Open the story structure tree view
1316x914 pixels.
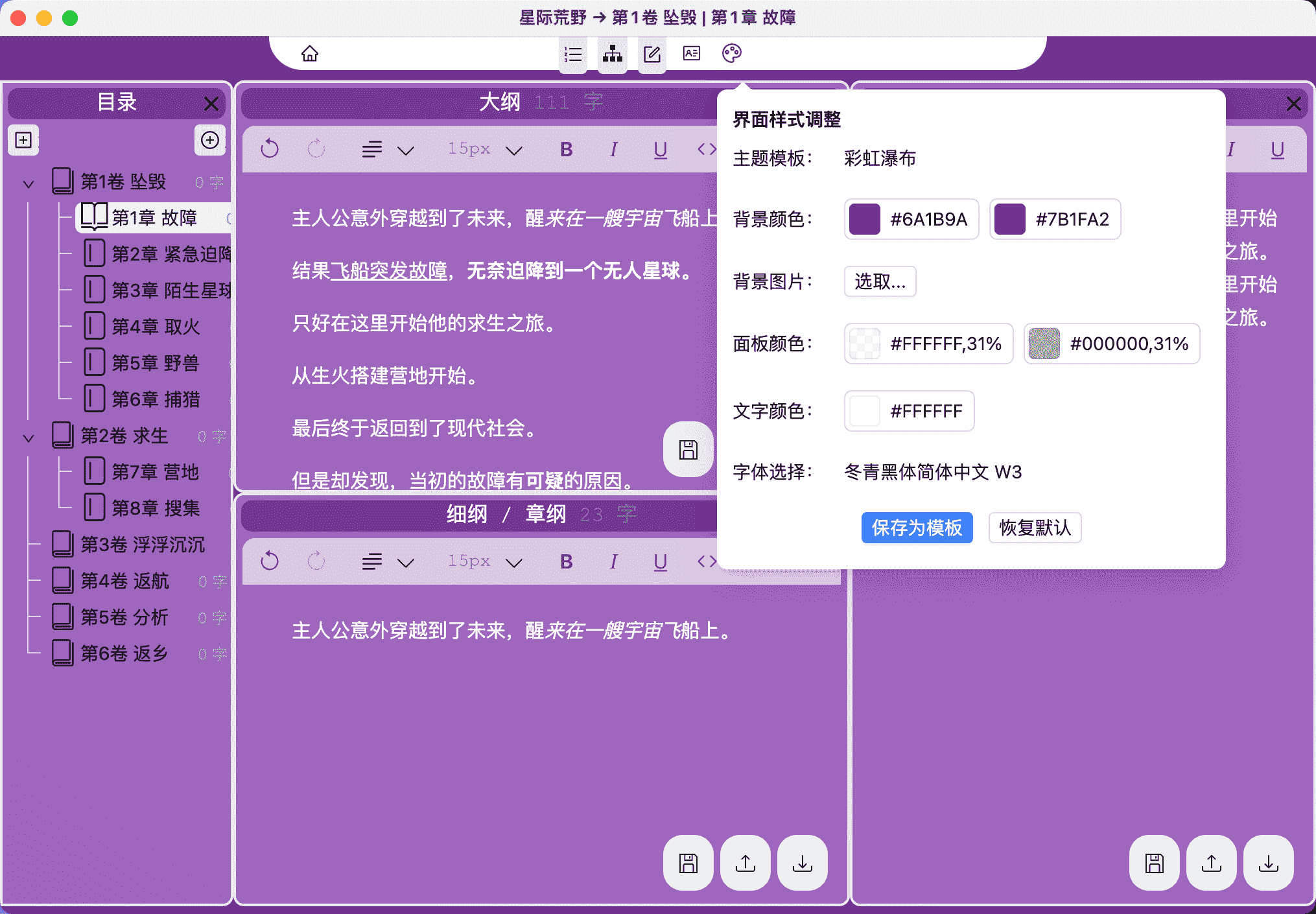[x=612, y=54]
